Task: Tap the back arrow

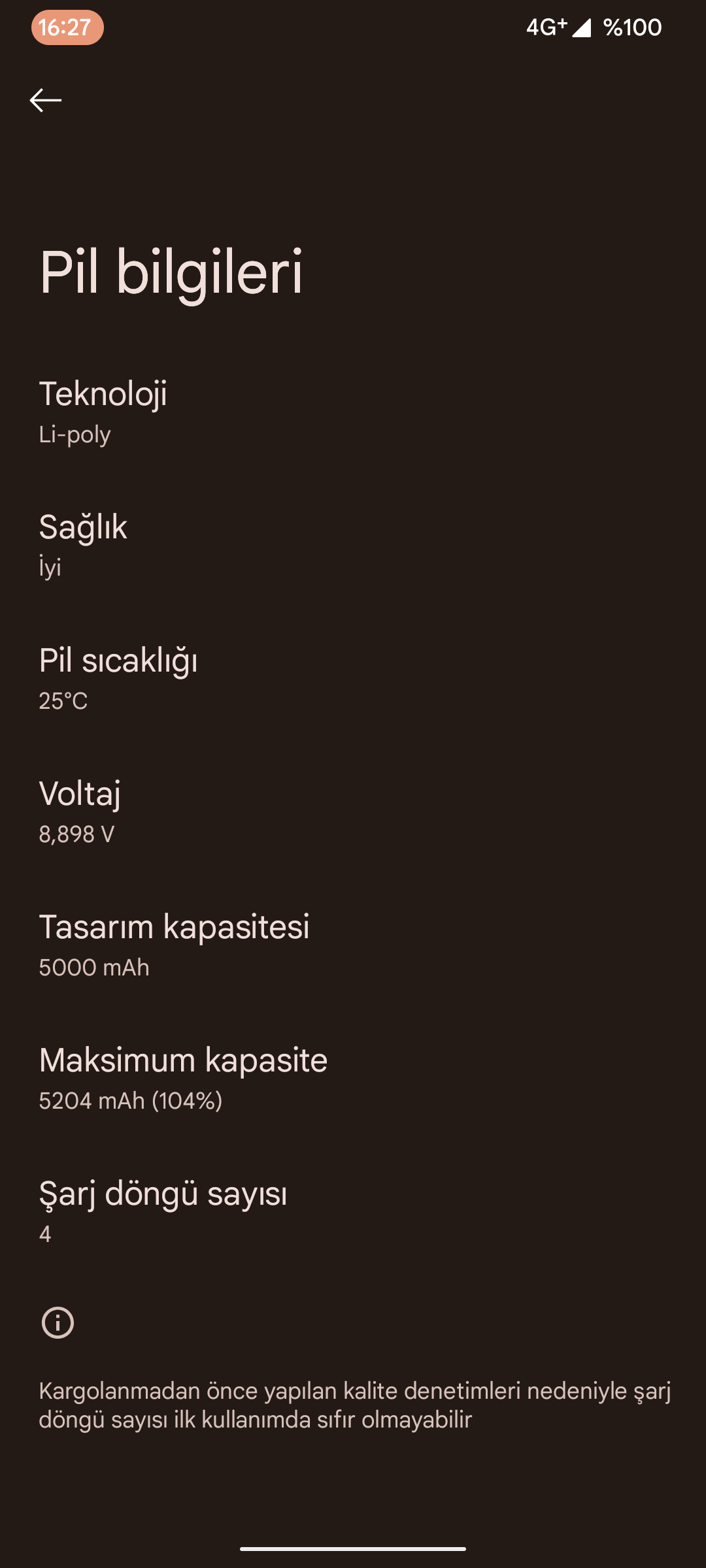Action: pyautogui.click(x=46, y=100)
